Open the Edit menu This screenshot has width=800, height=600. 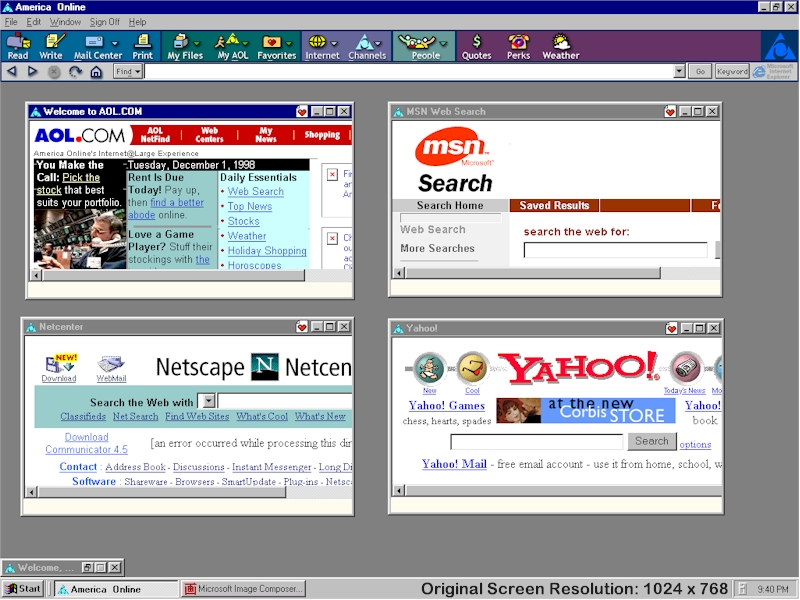click(x=34, y=22)
